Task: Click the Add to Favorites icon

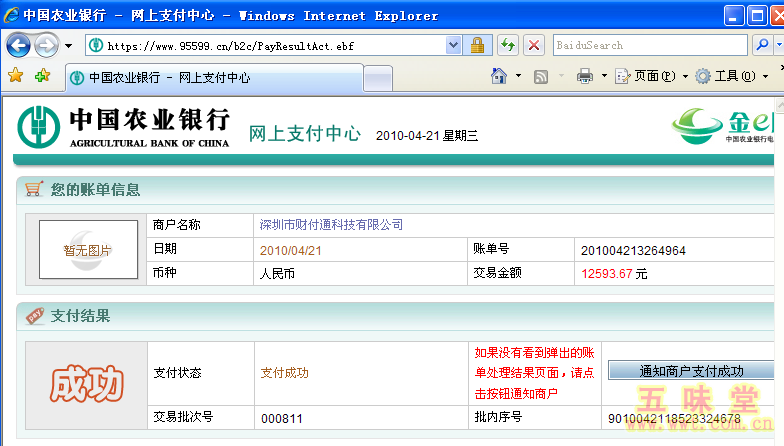Action: [42, 76]
